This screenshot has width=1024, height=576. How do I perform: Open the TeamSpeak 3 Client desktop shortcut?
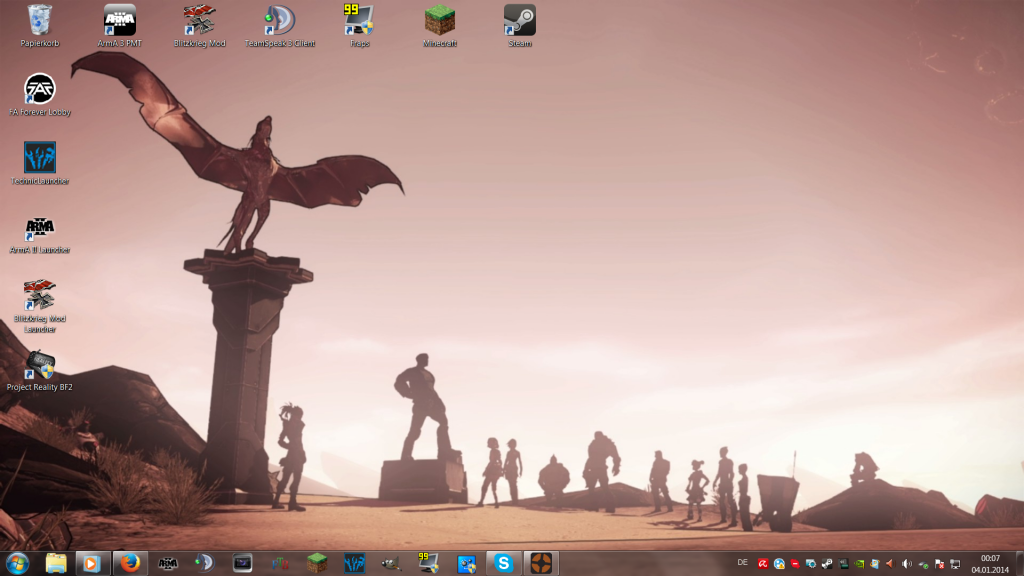point(280,25)
